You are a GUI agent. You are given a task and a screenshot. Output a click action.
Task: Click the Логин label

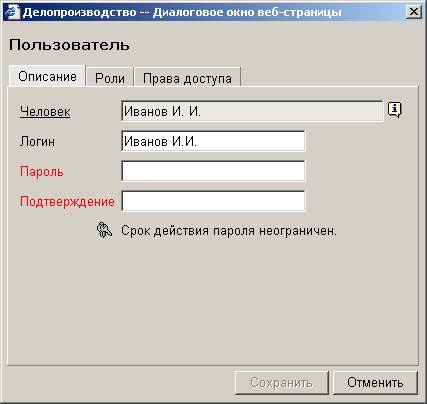37,141
